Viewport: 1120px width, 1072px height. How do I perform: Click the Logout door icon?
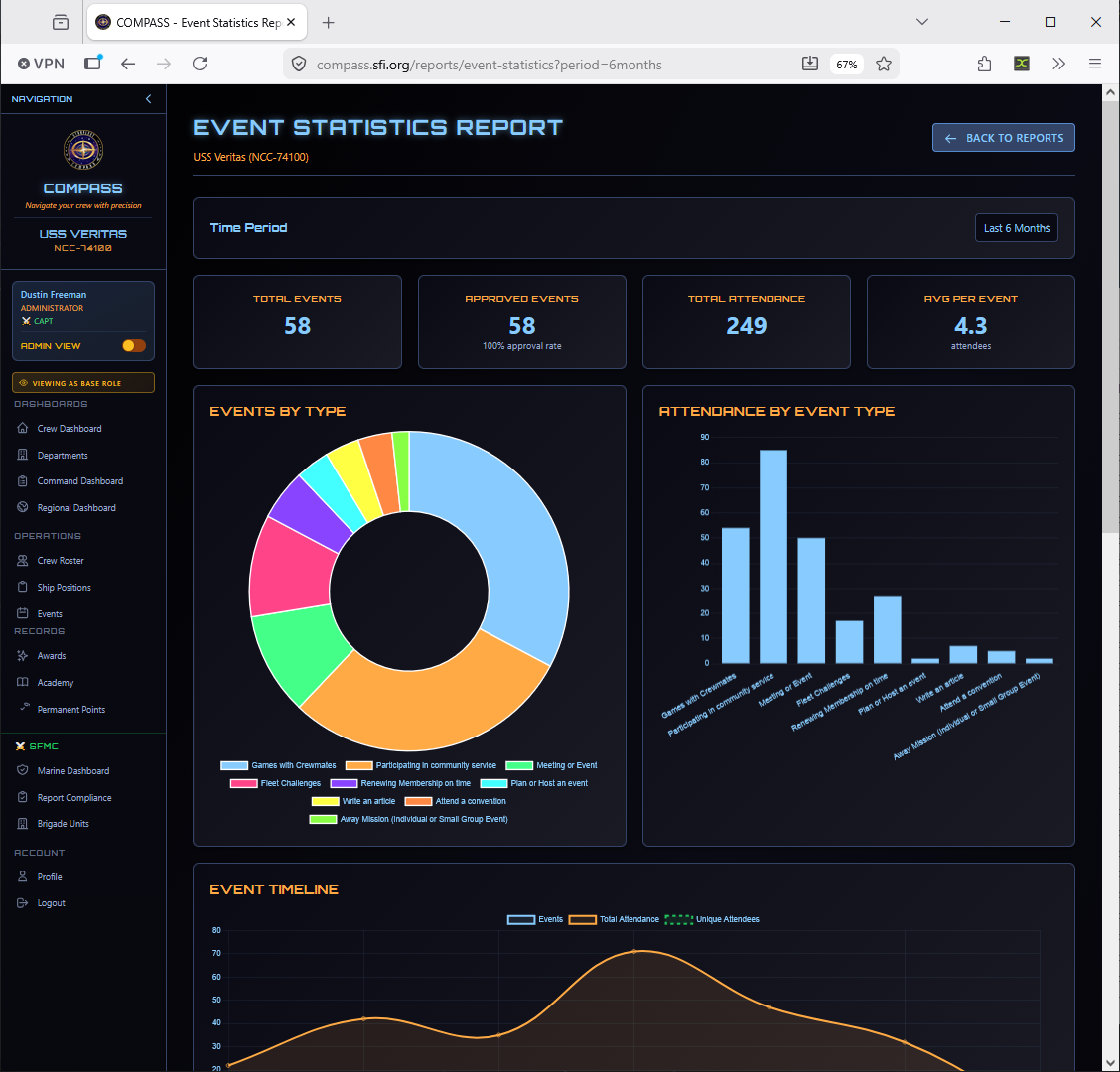pyautogui.click(x=23, y=902)
